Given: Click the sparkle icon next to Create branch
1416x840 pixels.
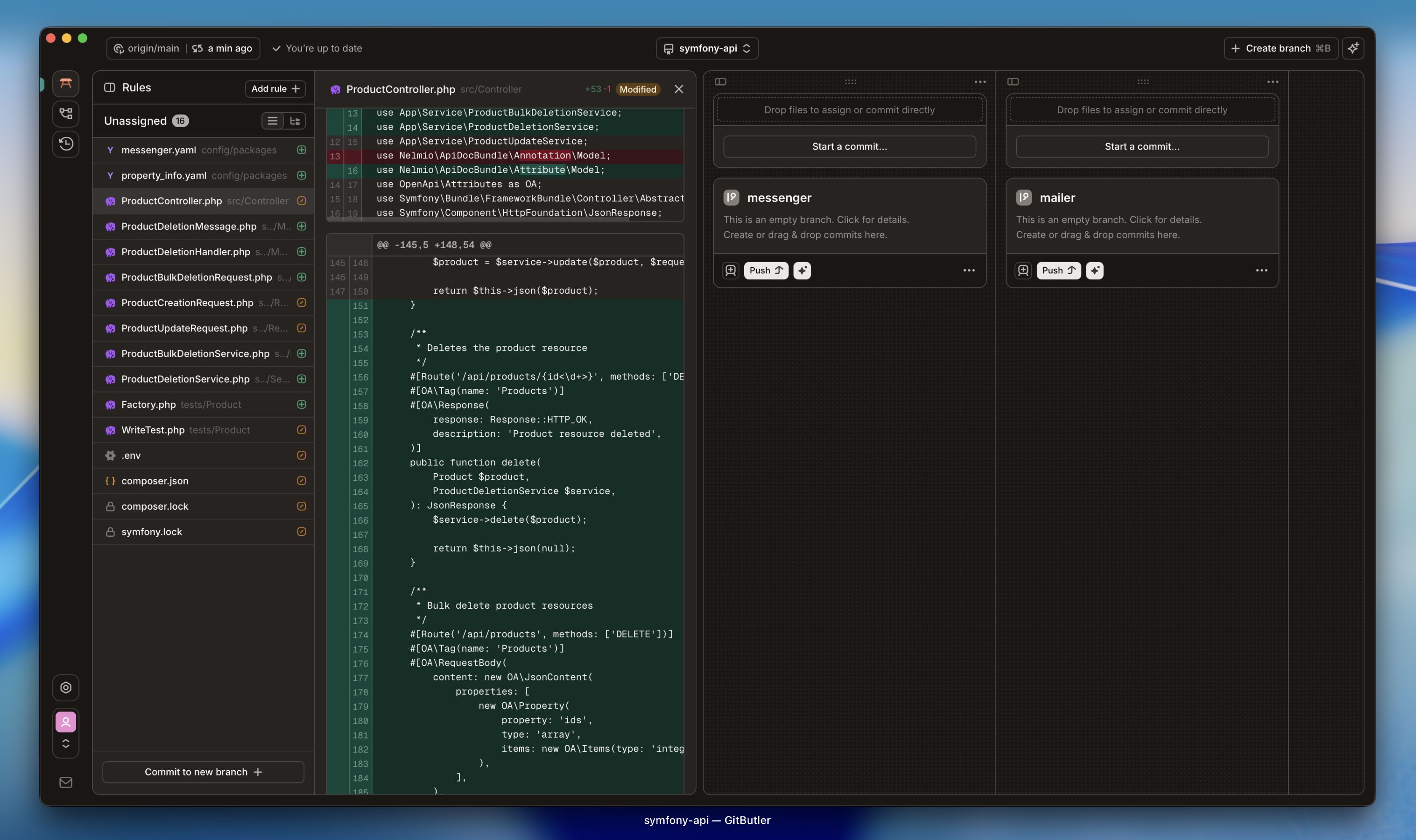Looking at the screenshot, I should (1353, 49).
